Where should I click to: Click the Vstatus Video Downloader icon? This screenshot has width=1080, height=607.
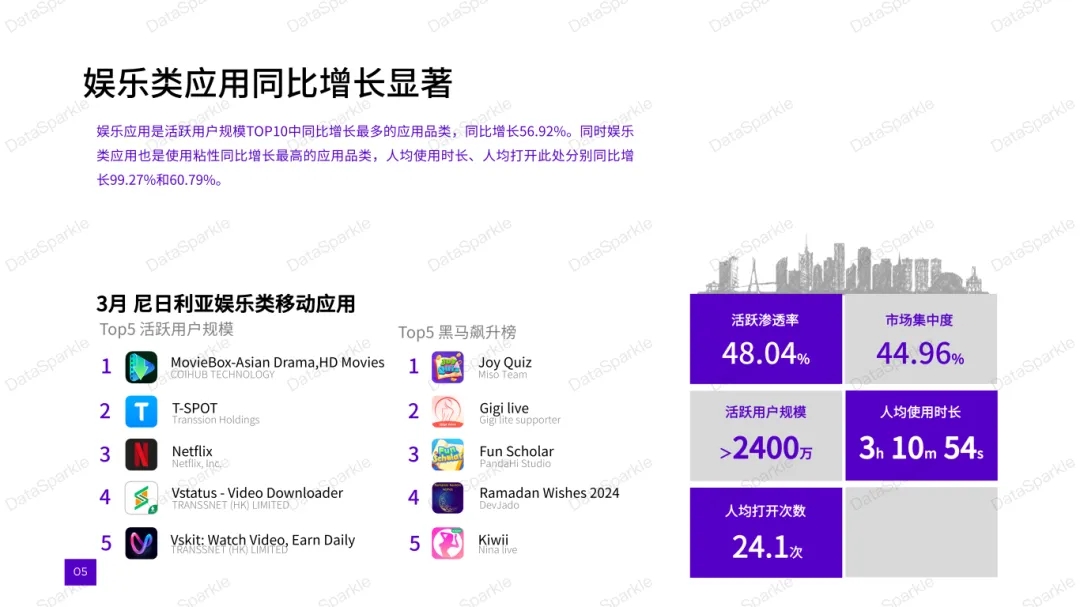[141, 498]
